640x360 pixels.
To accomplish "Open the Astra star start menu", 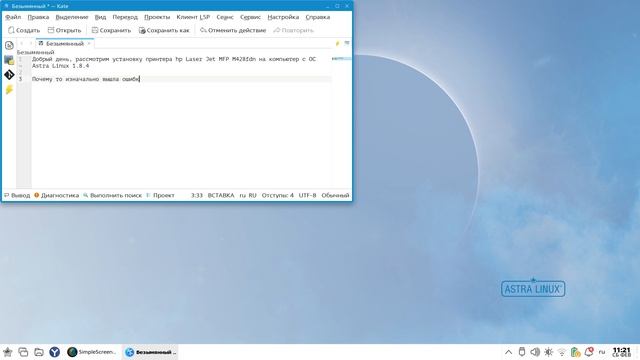I will pyautogui.click(x=8, y=352).
